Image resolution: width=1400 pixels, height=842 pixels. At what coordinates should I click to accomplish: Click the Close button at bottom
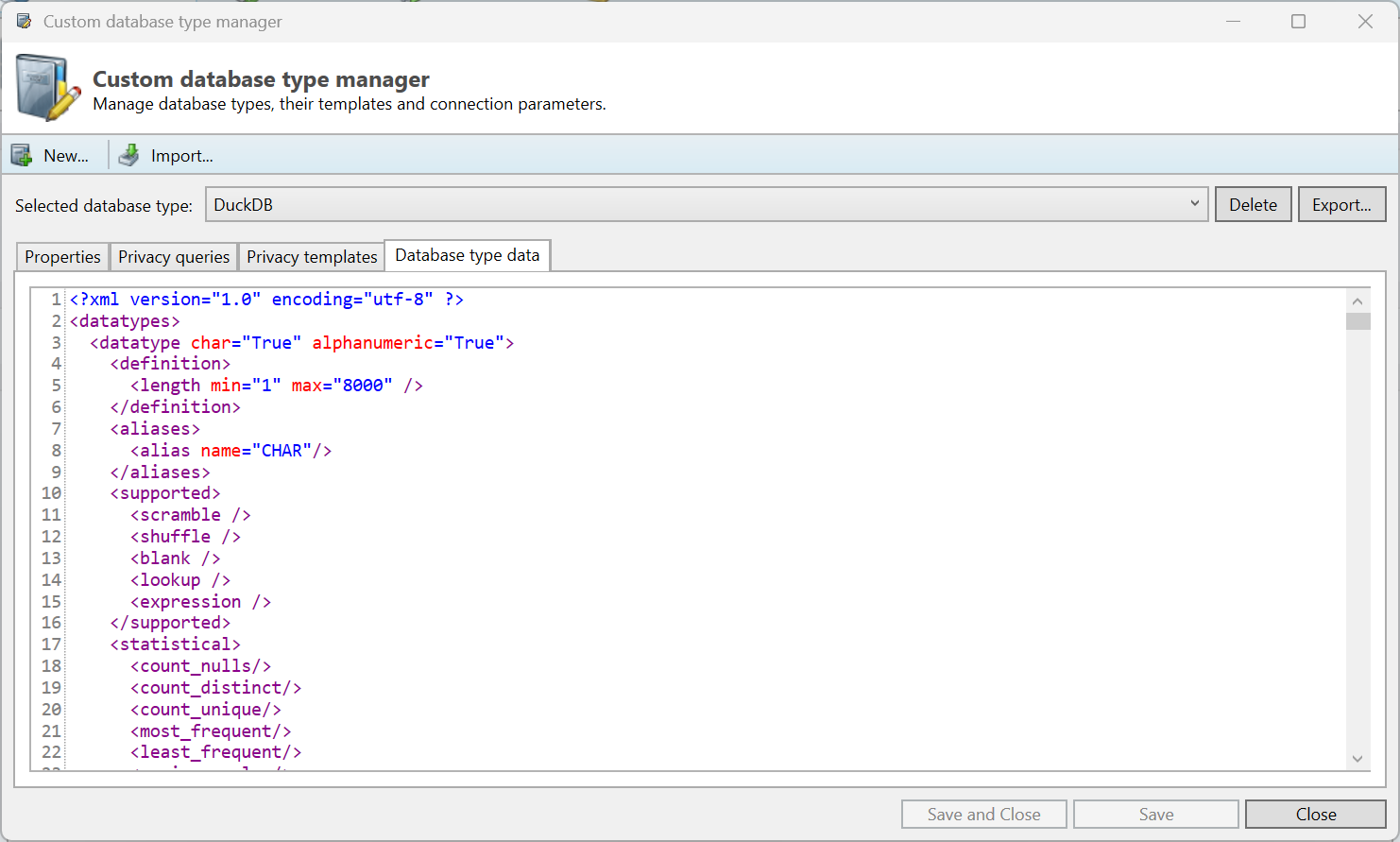1316,814
